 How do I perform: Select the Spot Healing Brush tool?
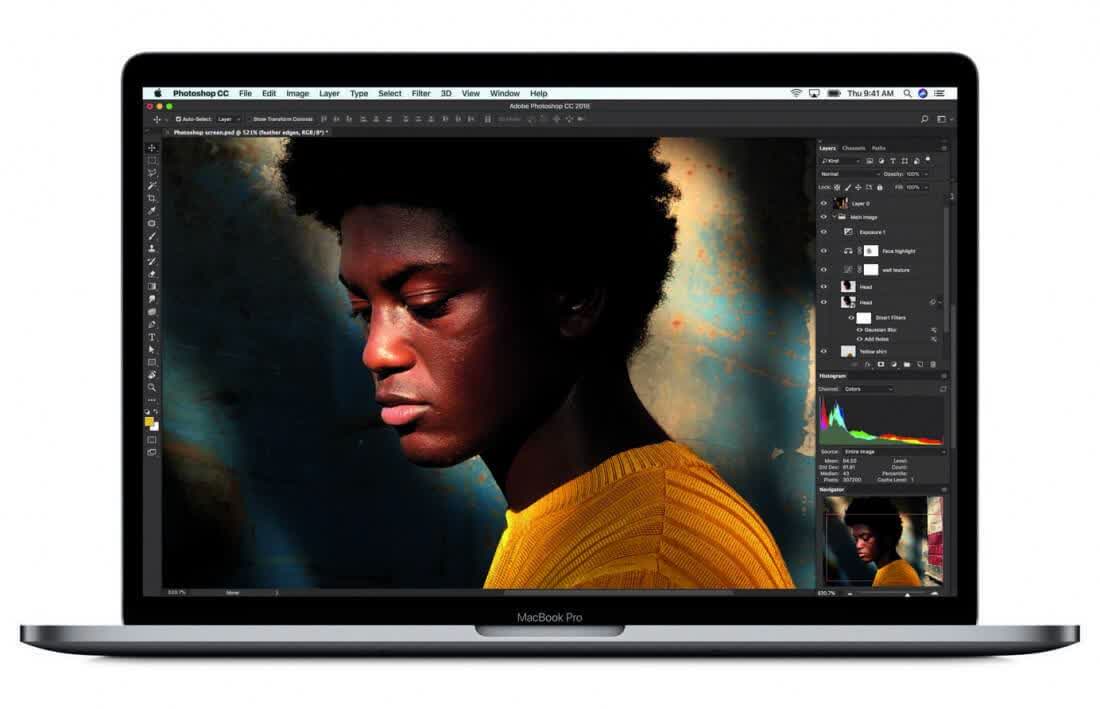pyautogui.click(x=152, y=224)
